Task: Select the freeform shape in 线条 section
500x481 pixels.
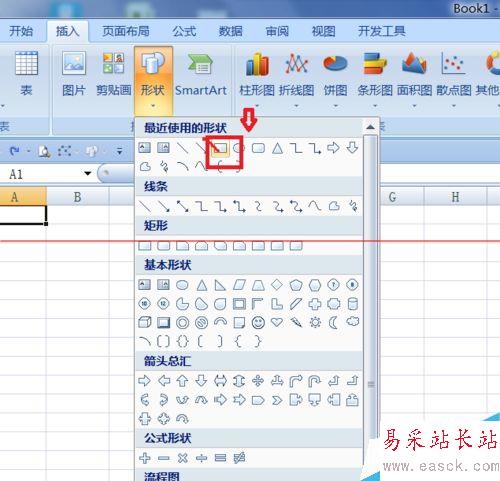Action: (x=334, y=206)
